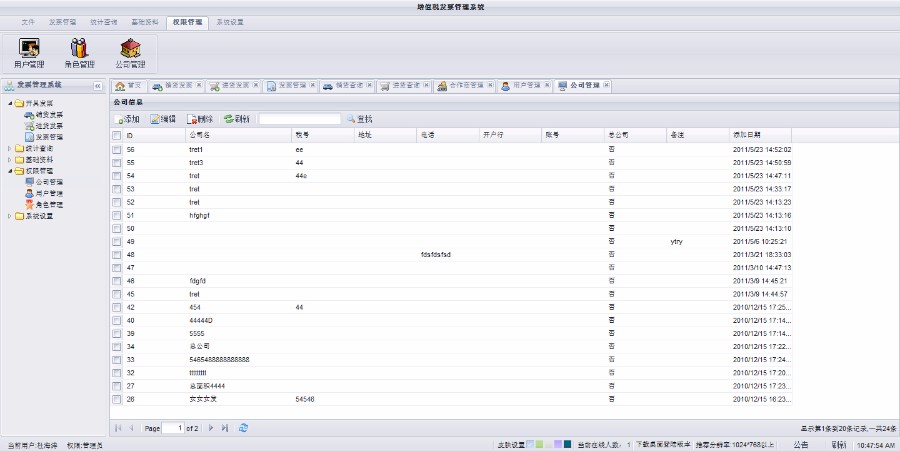Click the refresh icon in the pagination bar

coord(244,428)
